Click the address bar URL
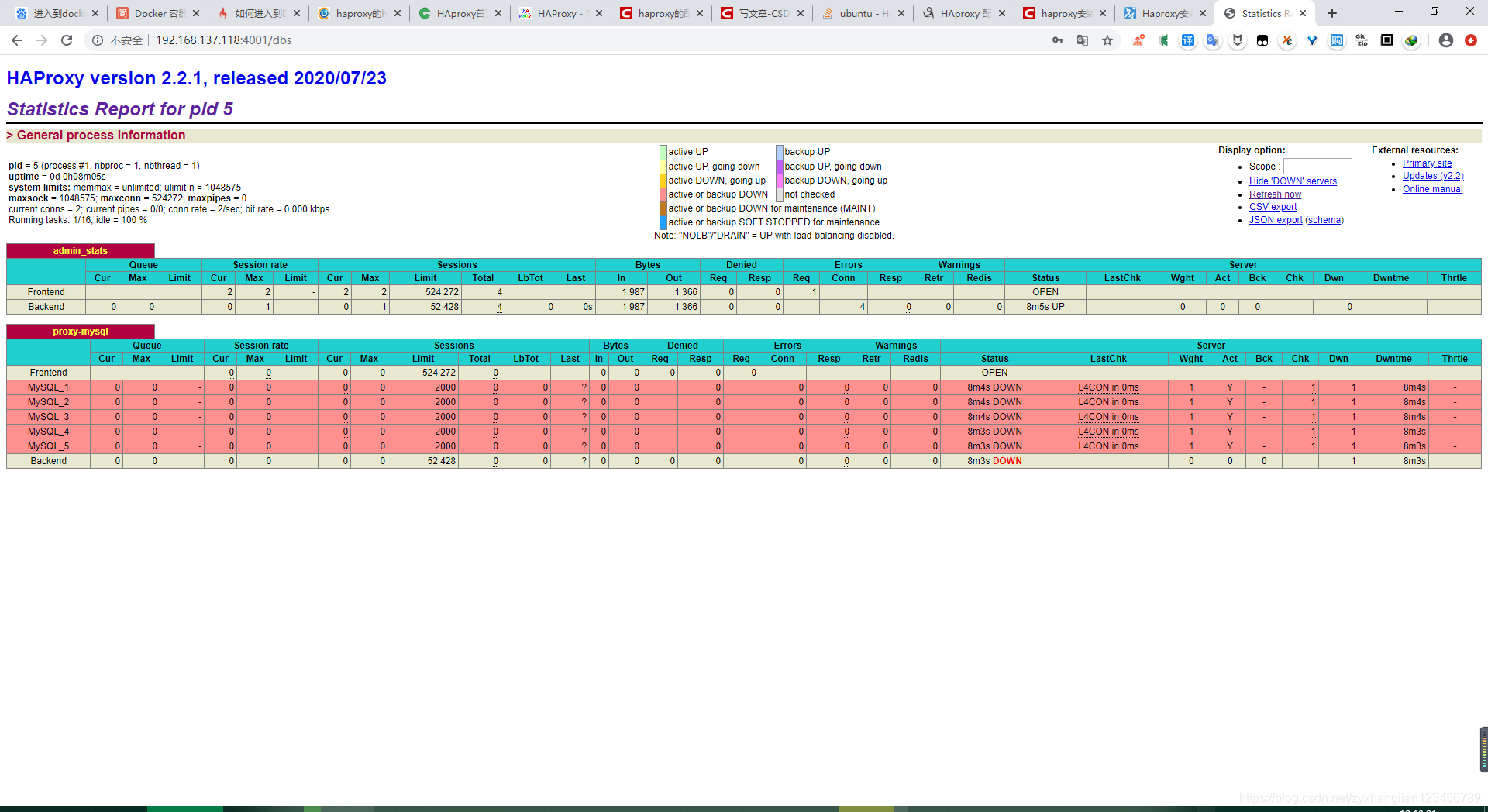This screenshot has width=1488, height=812. click(223, 40)
